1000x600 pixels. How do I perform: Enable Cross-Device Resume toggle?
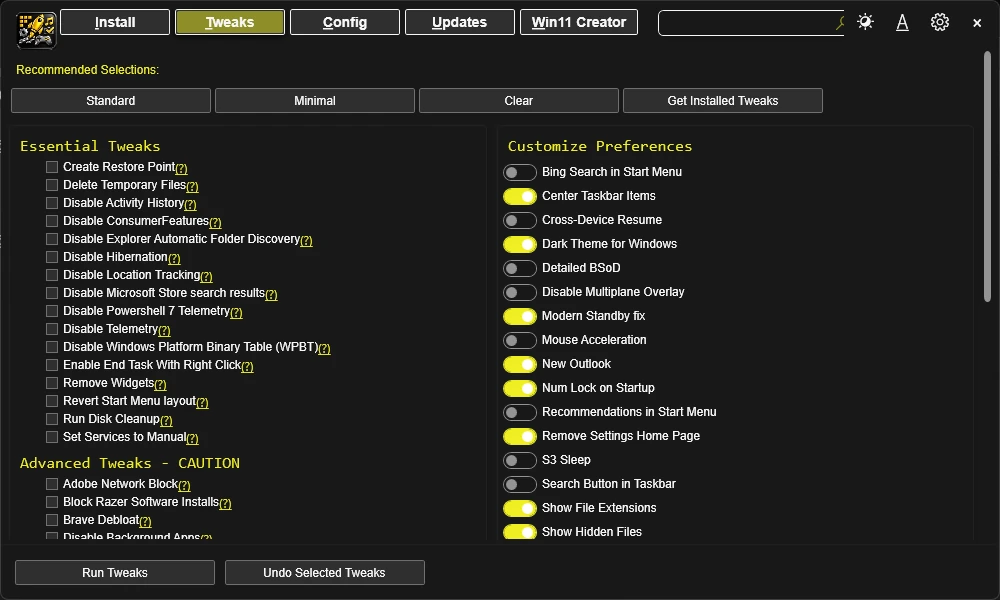point(519,220)
